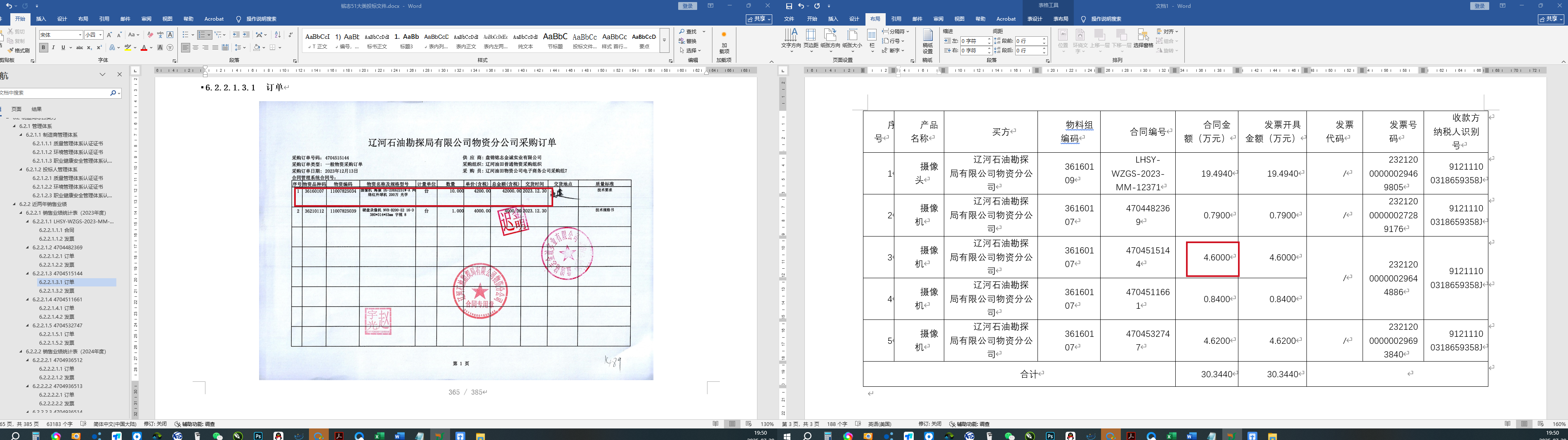This screenshot has height=440, width=1568.
Task: Click 查找 find button in left Word
Action: coord(689,32)
